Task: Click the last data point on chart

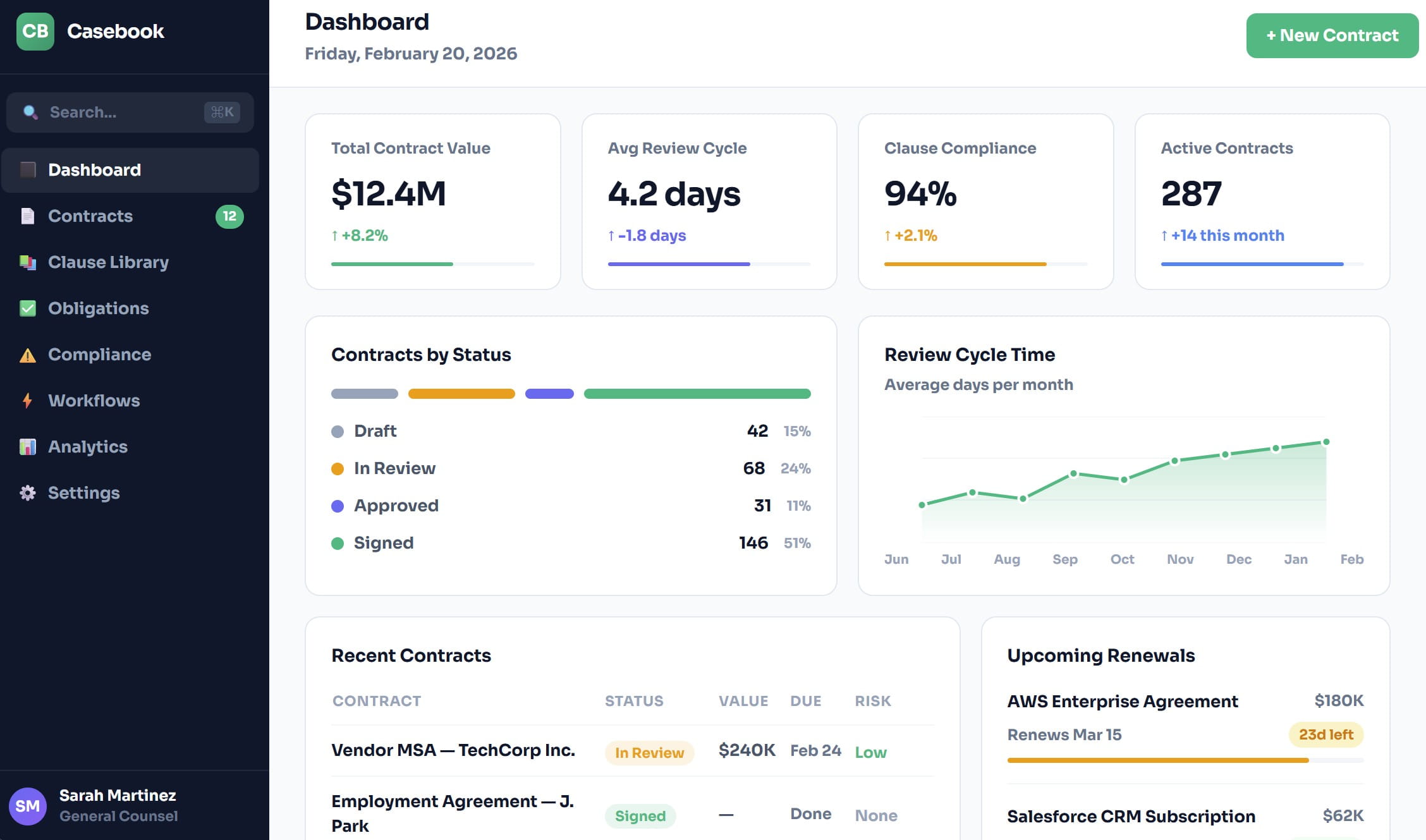Action: (x=1326, y=442)
